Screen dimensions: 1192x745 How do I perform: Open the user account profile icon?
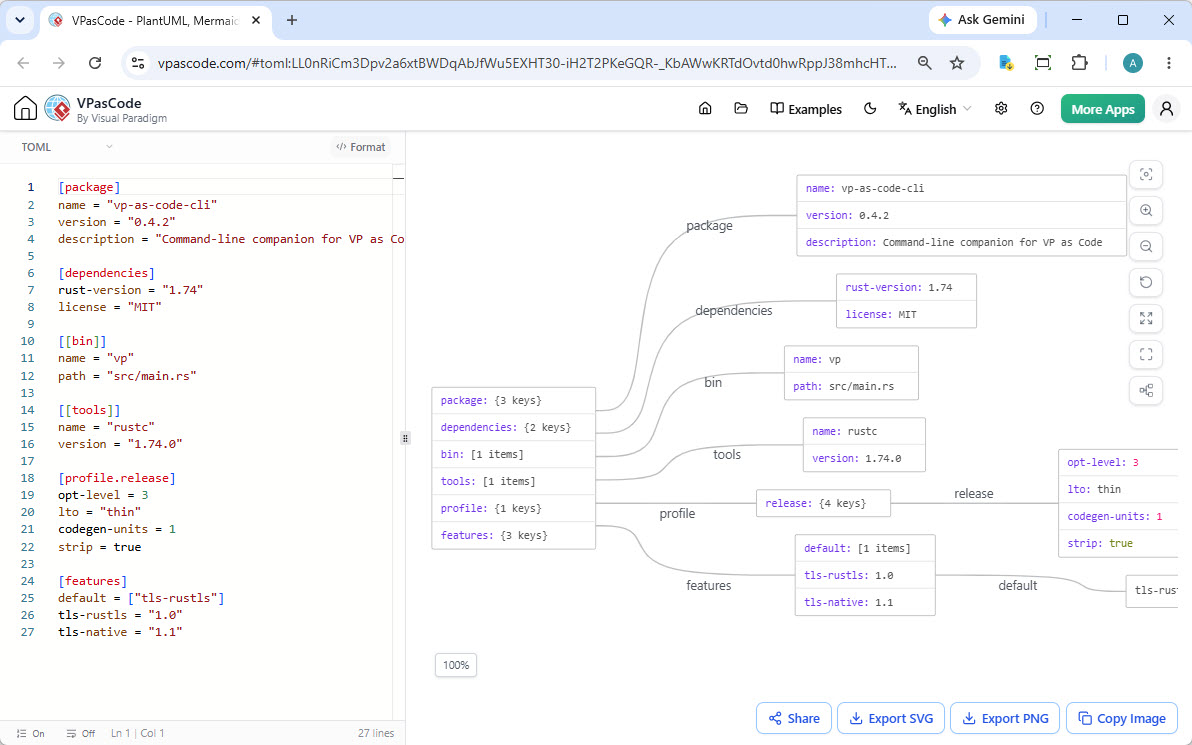[1166, 109]
